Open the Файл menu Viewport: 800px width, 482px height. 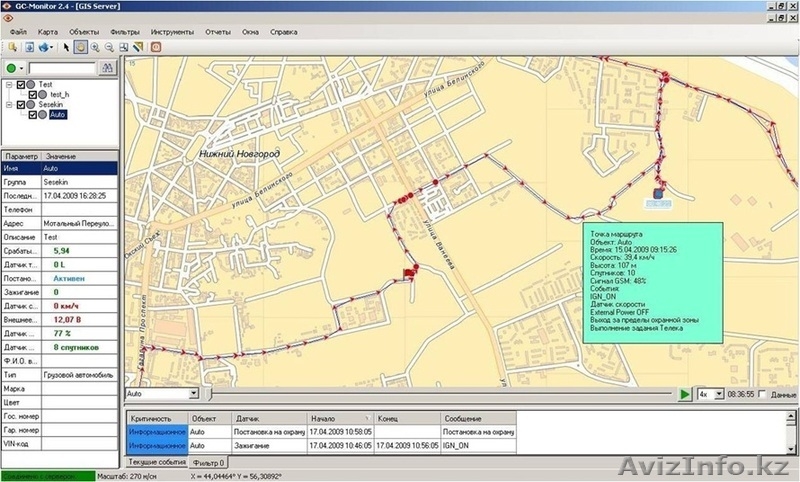click(x=18, y=32)
